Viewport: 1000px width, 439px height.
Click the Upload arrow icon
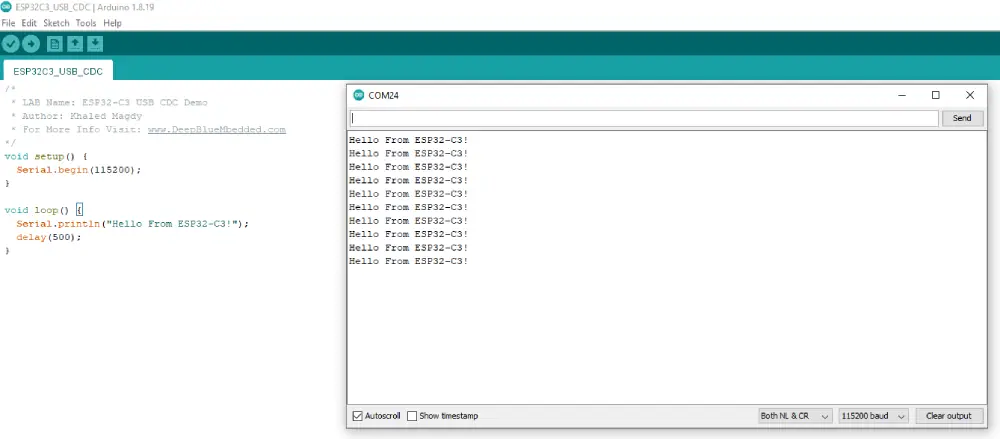point(31,44)
